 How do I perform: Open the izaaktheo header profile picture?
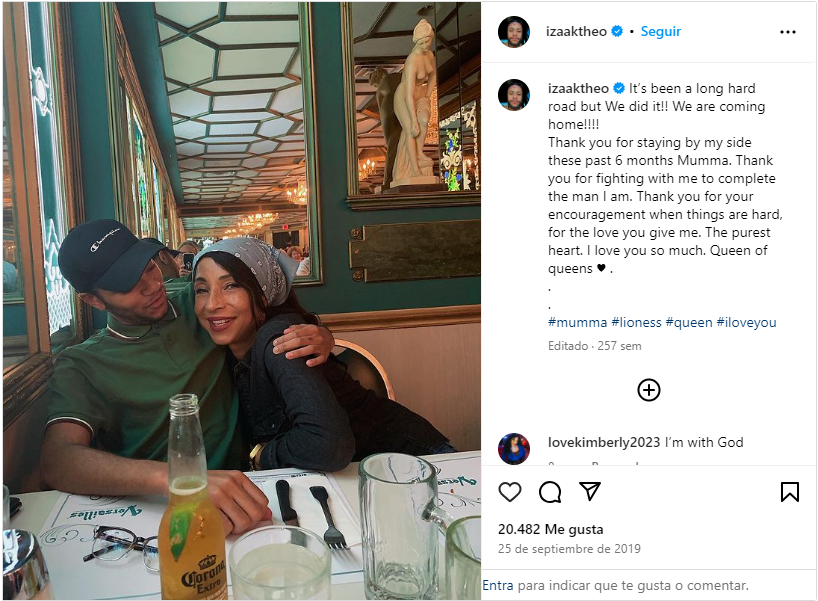514,32
